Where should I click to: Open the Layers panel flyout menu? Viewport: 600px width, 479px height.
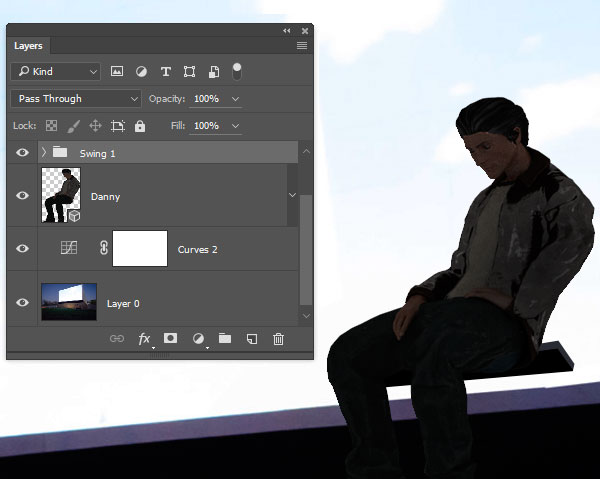(302, 46)
